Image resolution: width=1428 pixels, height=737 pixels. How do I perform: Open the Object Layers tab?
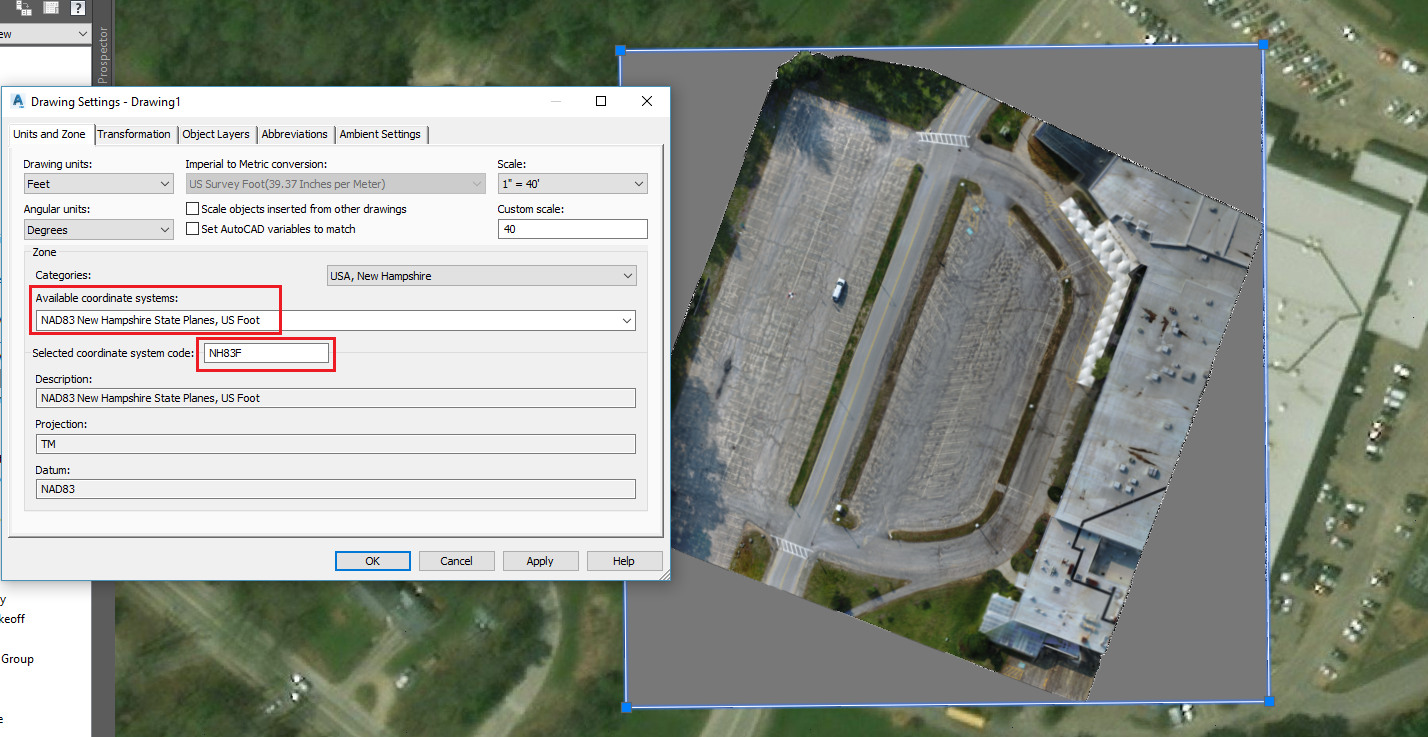216,134
